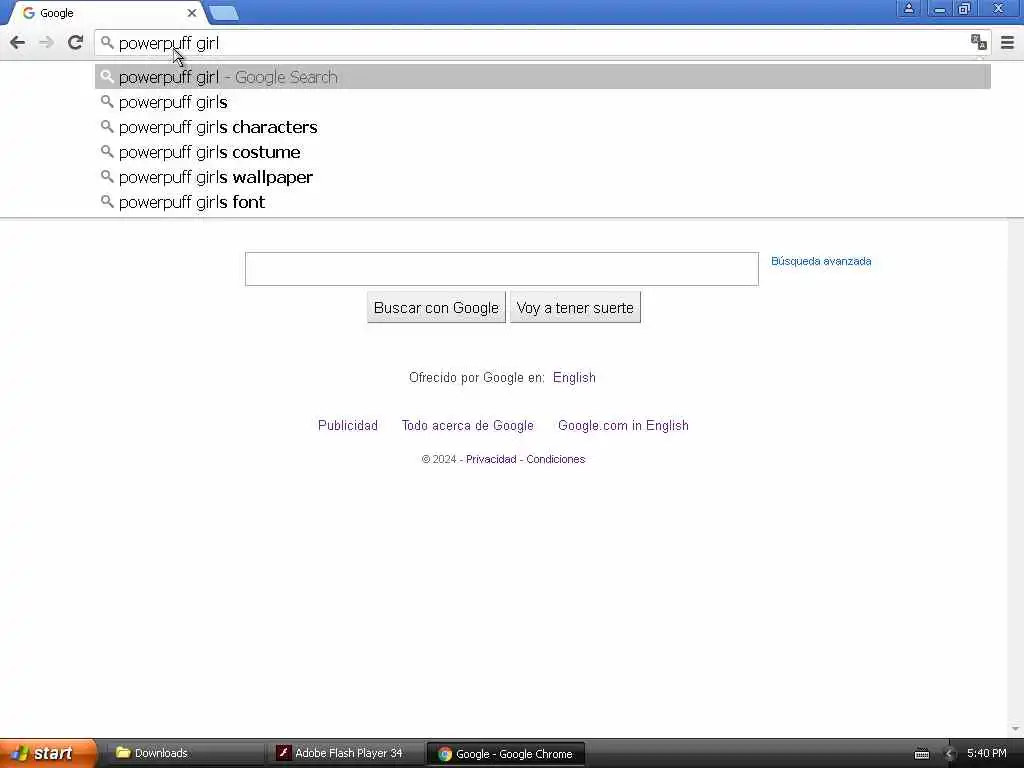
Task: Select 'powerpuff girls wallpaper' suggestion
Action: point(543,177)
